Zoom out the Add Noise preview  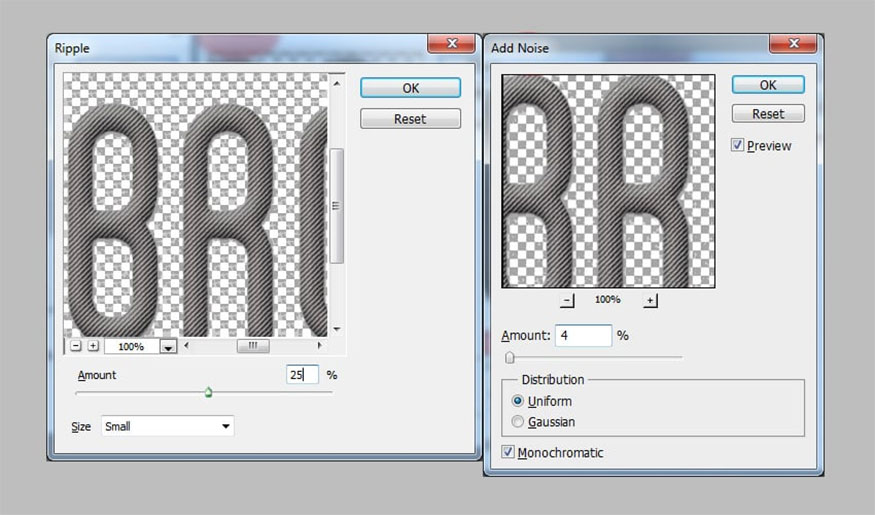567,300
